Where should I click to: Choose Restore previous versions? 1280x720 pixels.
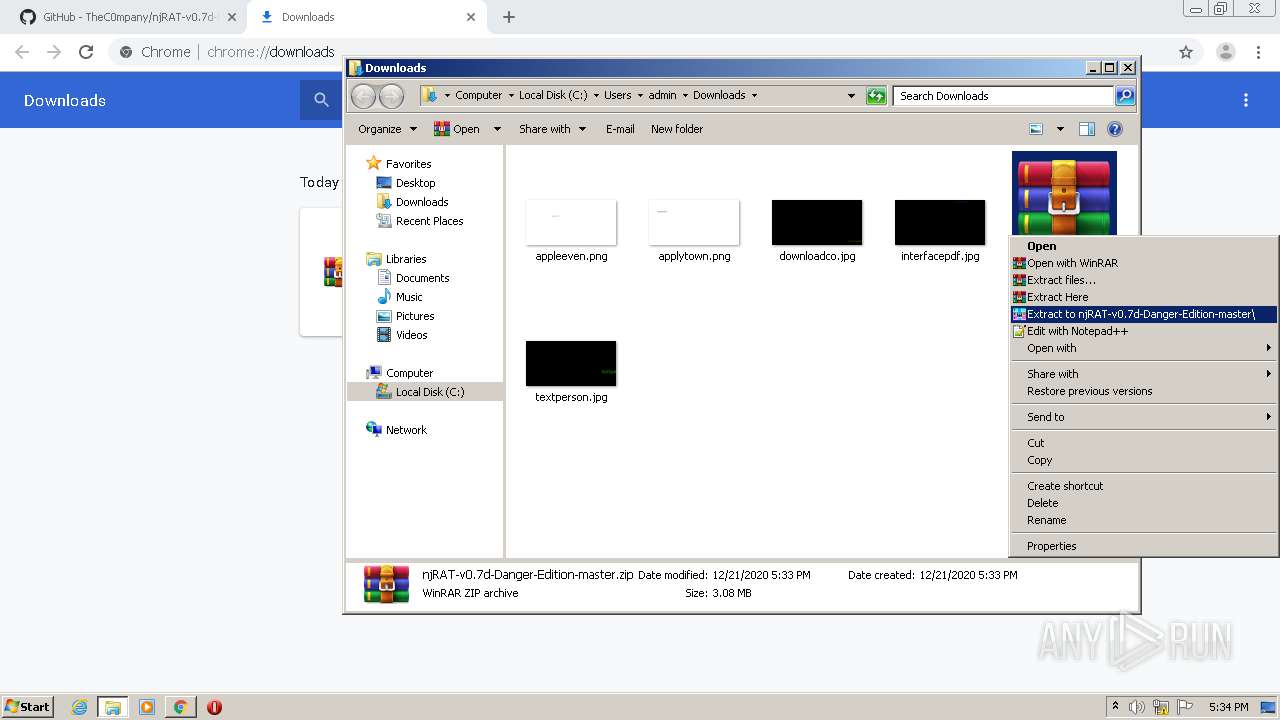1144,391
